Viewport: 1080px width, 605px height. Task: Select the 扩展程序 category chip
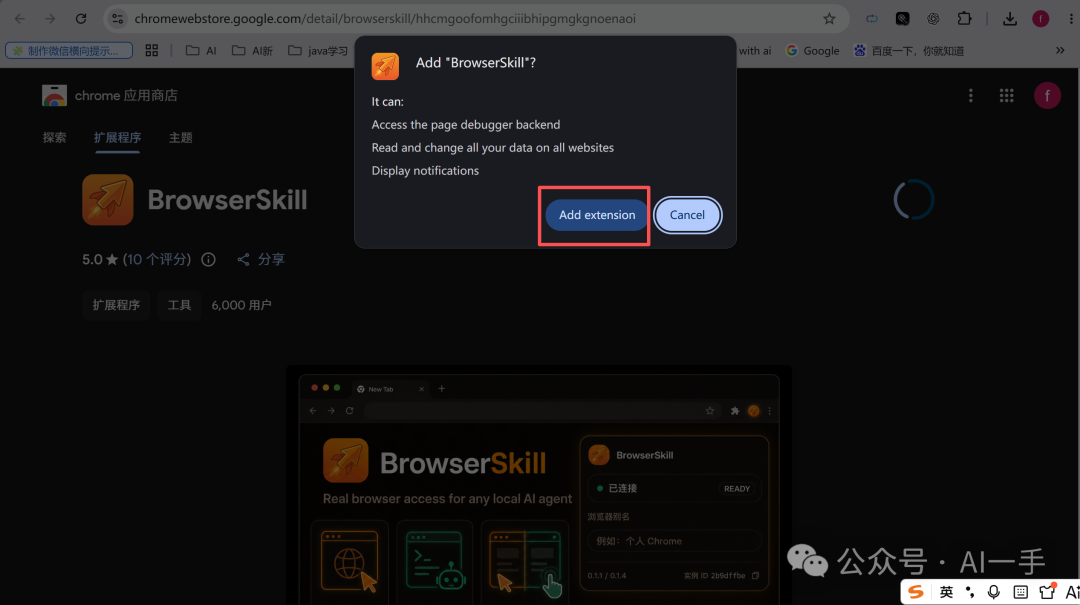click(x=116, y=305)
